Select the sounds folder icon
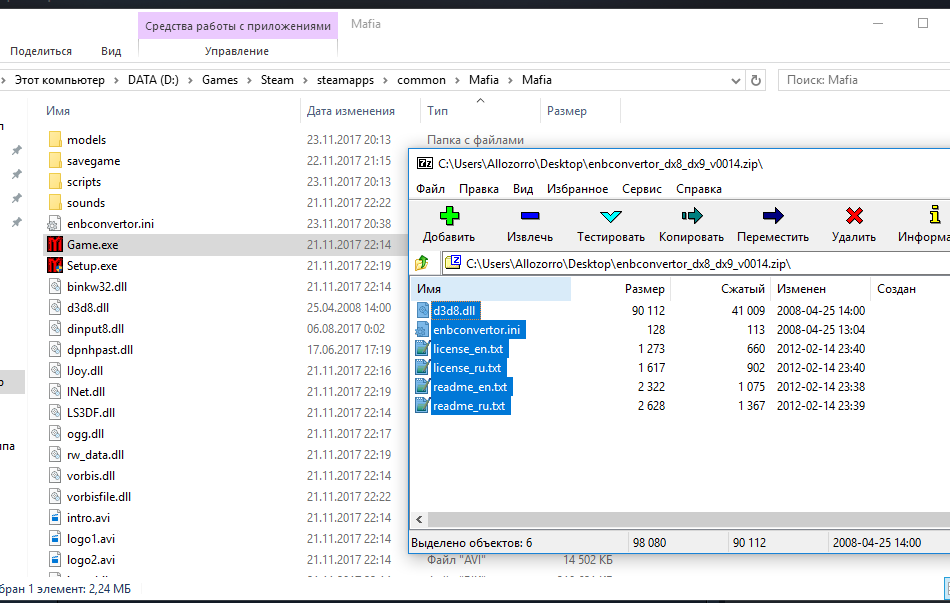 point(55,202)
